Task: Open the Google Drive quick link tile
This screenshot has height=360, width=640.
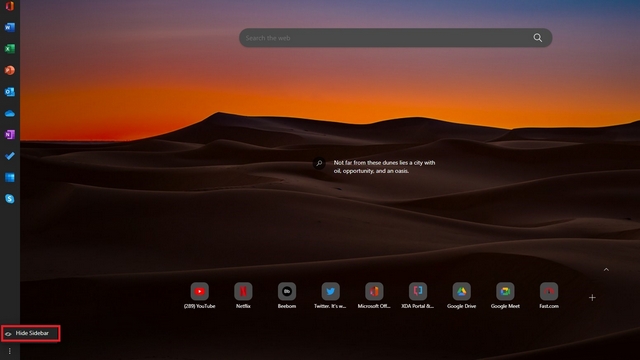Action: [461, 296]
